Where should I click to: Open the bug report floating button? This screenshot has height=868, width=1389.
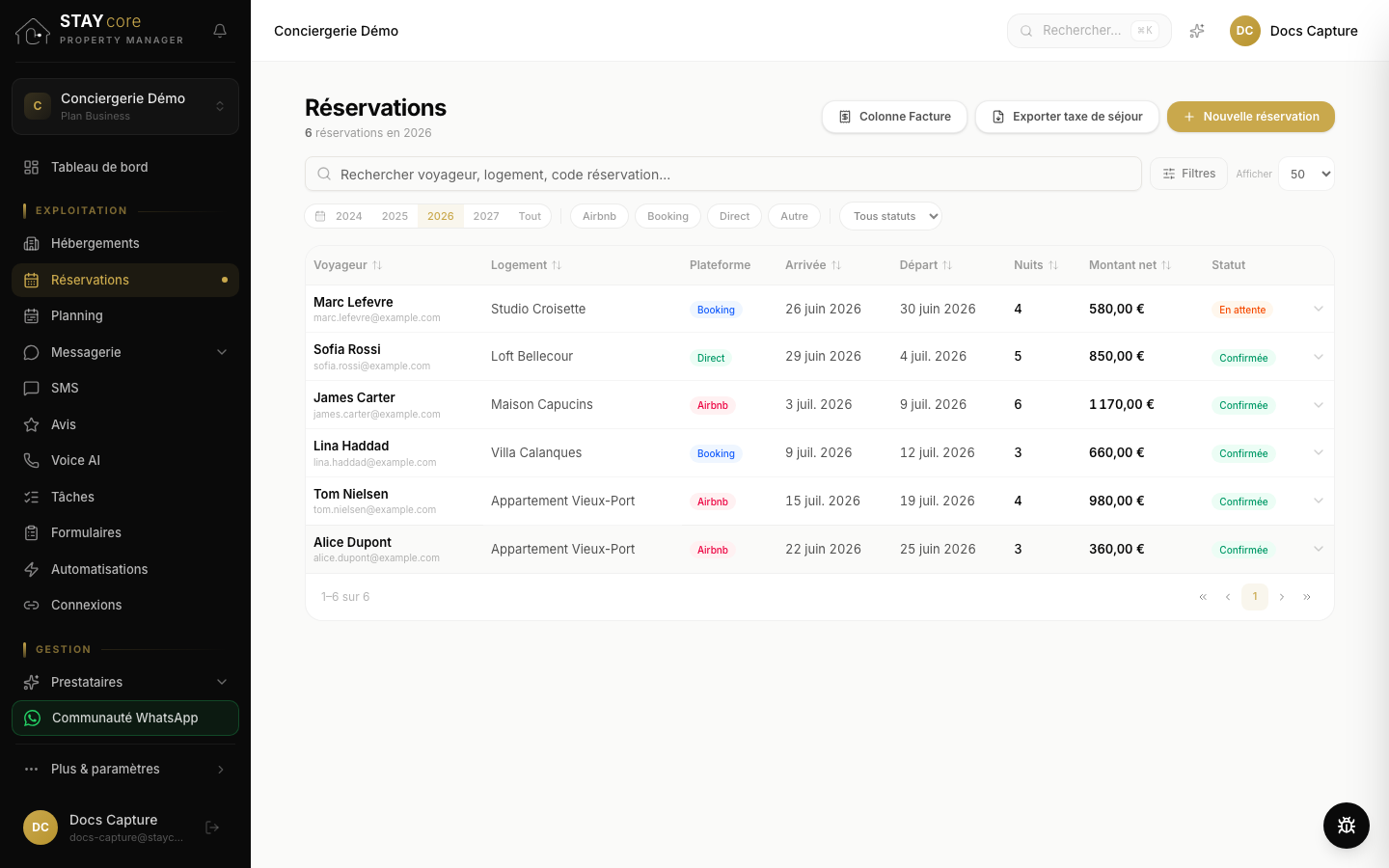pyautogui.click(x=1347, y=826)
